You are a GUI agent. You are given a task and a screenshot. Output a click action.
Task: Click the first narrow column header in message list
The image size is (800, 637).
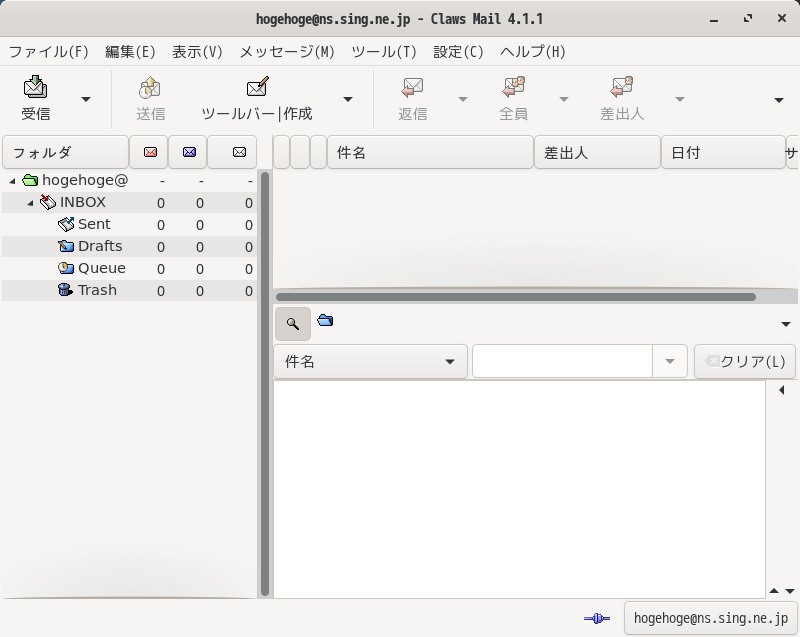pos(281,152)
